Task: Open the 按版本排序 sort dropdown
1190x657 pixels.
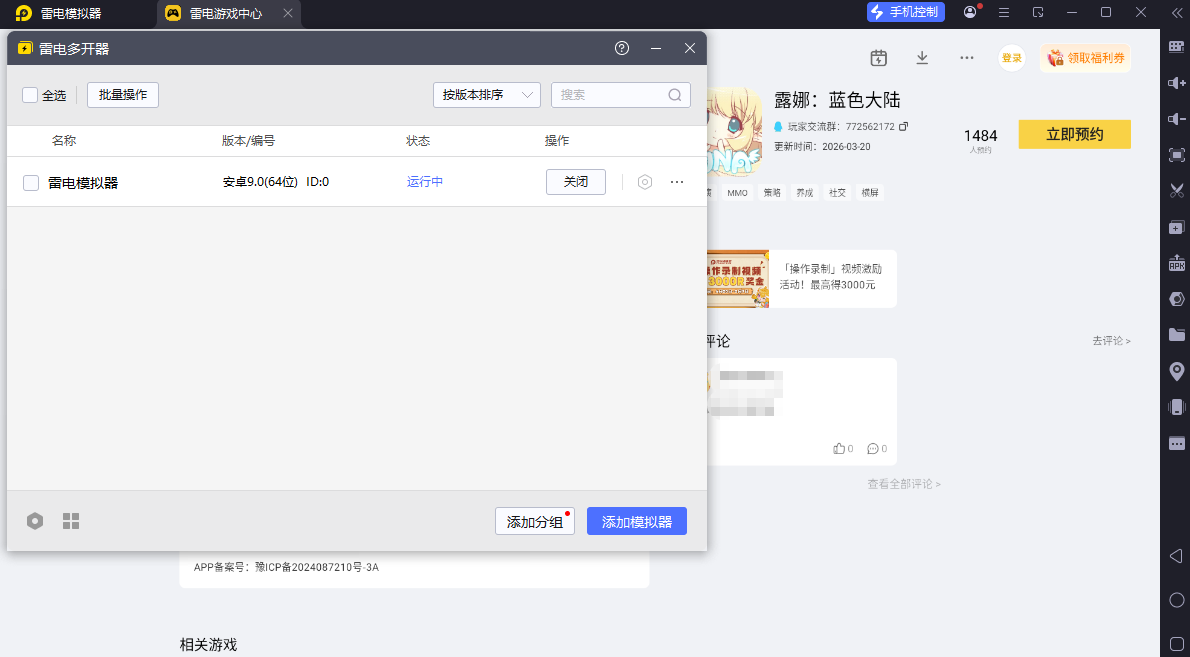Action: tap(486, 95)
